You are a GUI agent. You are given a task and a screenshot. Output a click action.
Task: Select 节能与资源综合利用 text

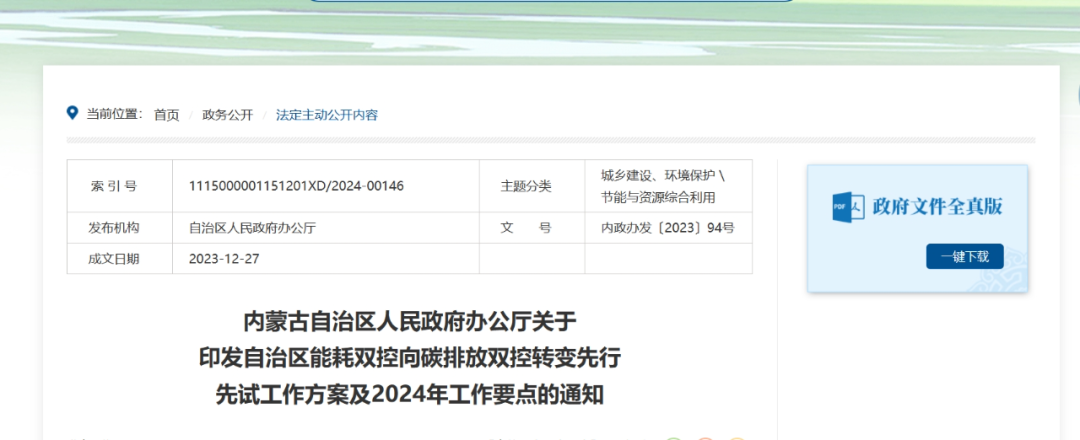658,198
